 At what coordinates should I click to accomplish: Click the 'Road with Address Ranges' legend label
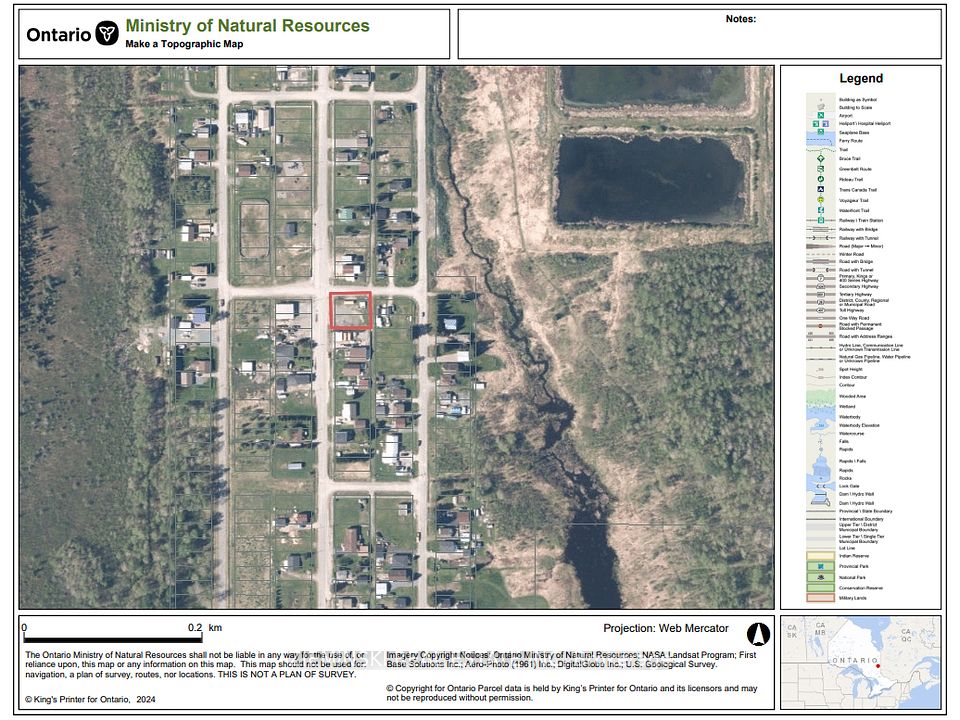865,337
